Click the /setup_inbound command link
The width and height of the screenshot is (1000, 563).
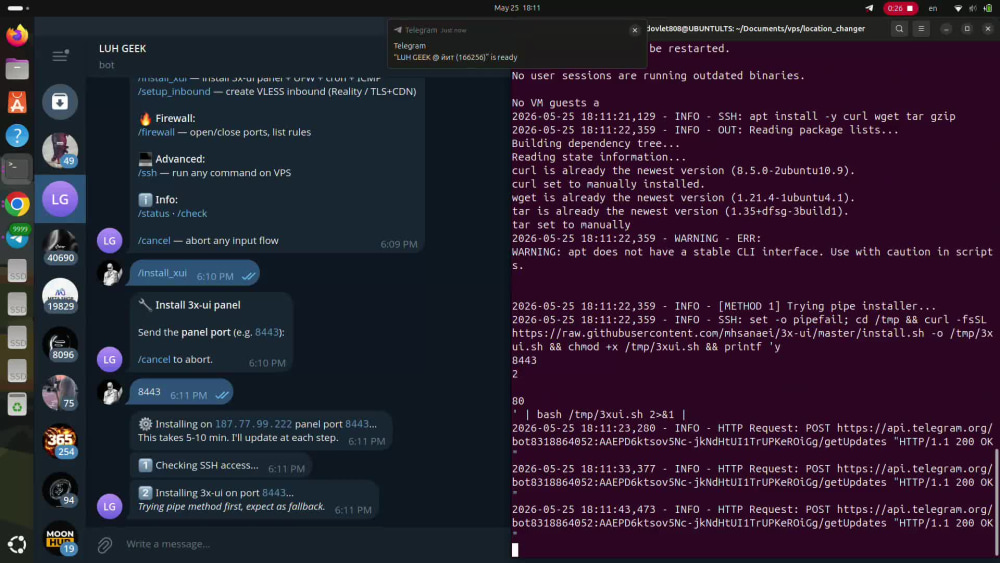pyautogui.click(x=174, y=91)
